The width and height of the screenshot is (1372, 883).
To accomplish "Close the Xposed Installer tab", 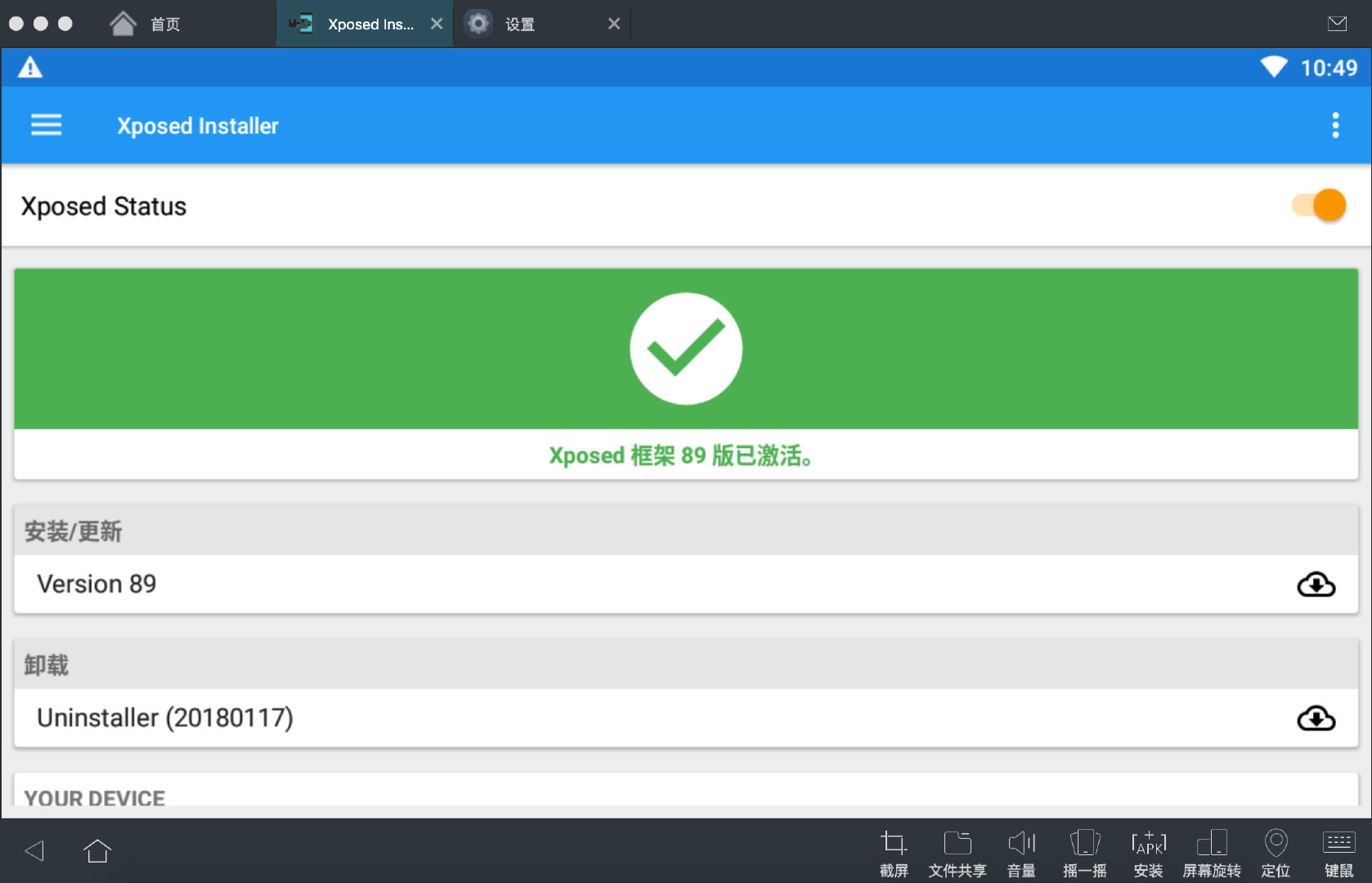I will coord(437,24).
